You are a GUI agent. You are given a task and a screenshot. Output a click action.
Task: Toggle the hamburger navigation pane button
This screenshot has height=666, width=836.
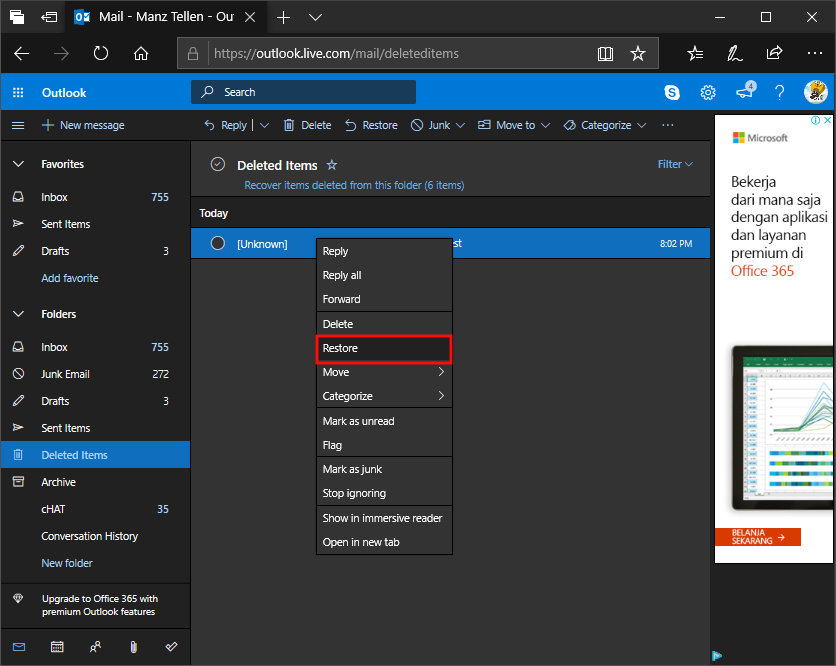click(18, 125)
